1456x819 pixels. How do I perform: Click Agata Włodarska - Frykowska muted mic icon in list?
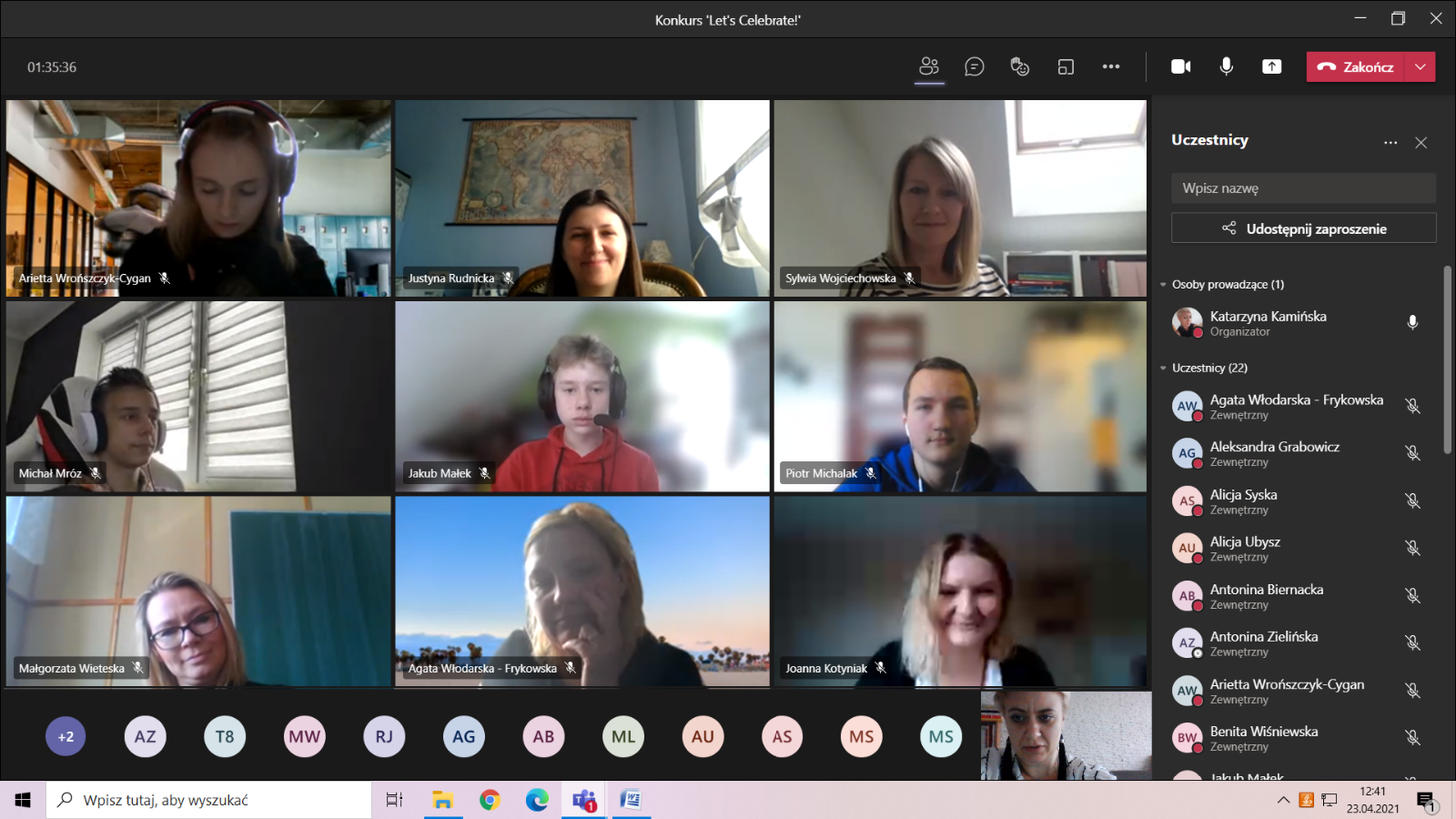1412,406
